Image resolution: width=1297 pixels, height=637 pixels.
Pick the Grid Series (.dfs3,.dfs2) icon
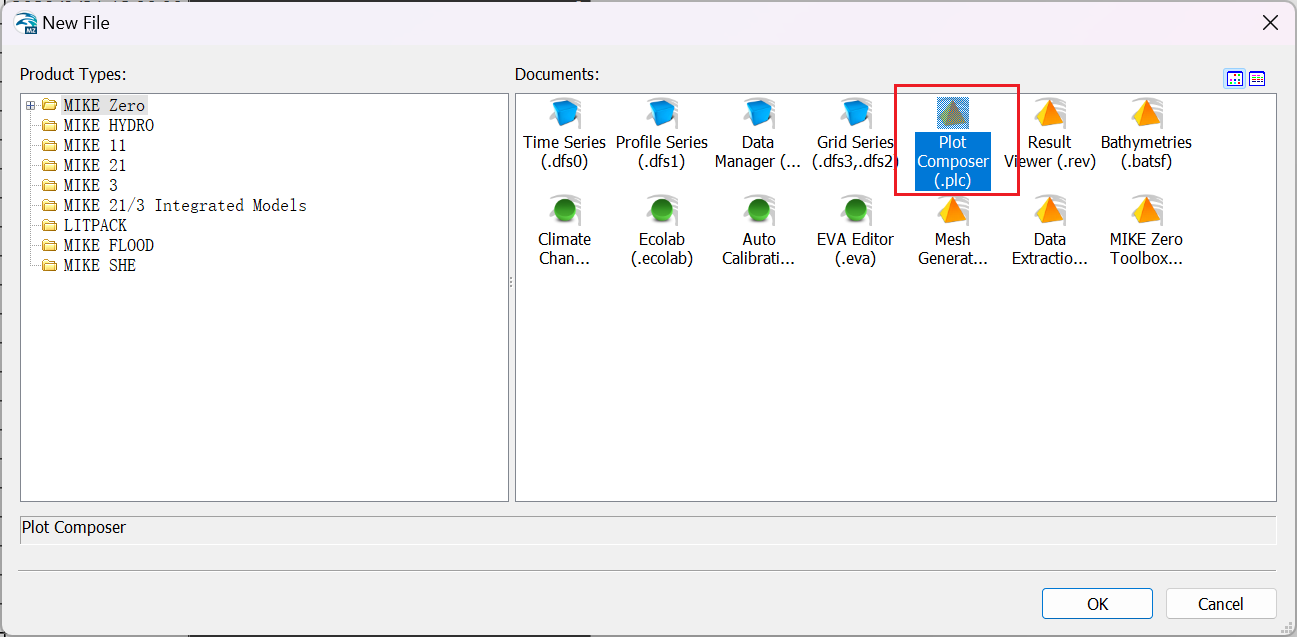pyautogui.click(x=855, y=113)
